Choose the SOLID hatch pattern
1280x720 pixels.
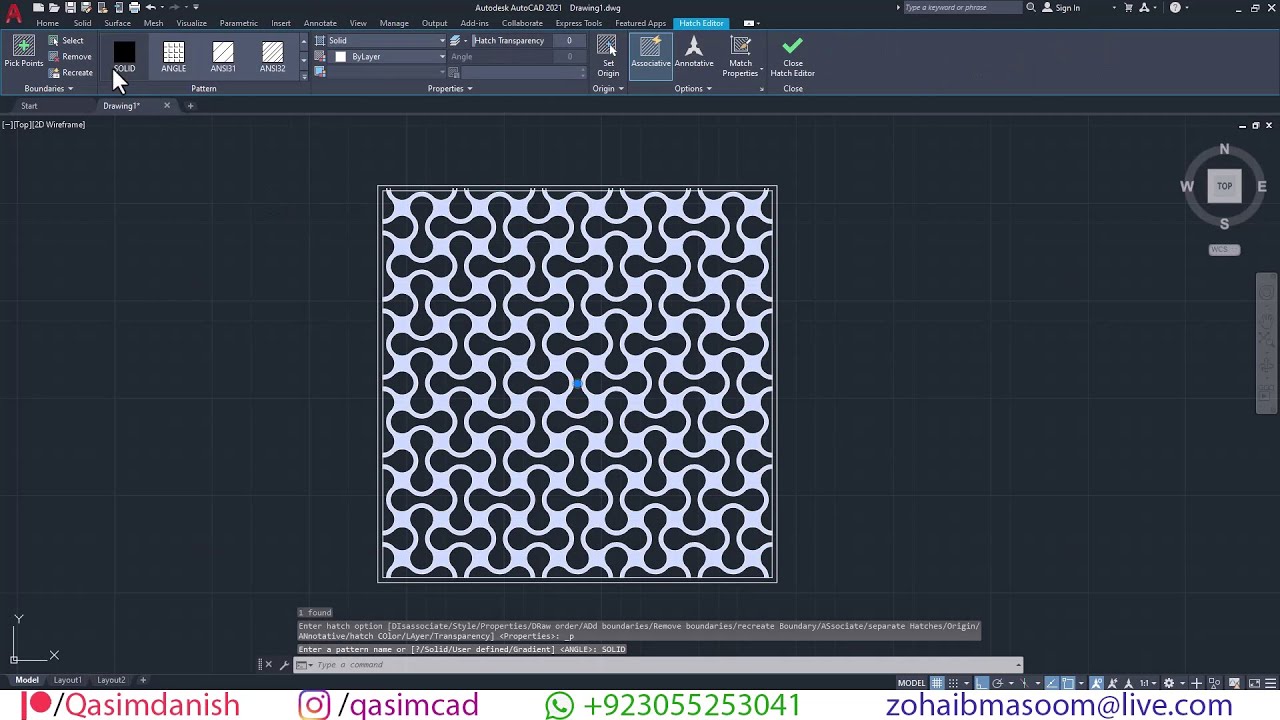[x=124, y=57]
